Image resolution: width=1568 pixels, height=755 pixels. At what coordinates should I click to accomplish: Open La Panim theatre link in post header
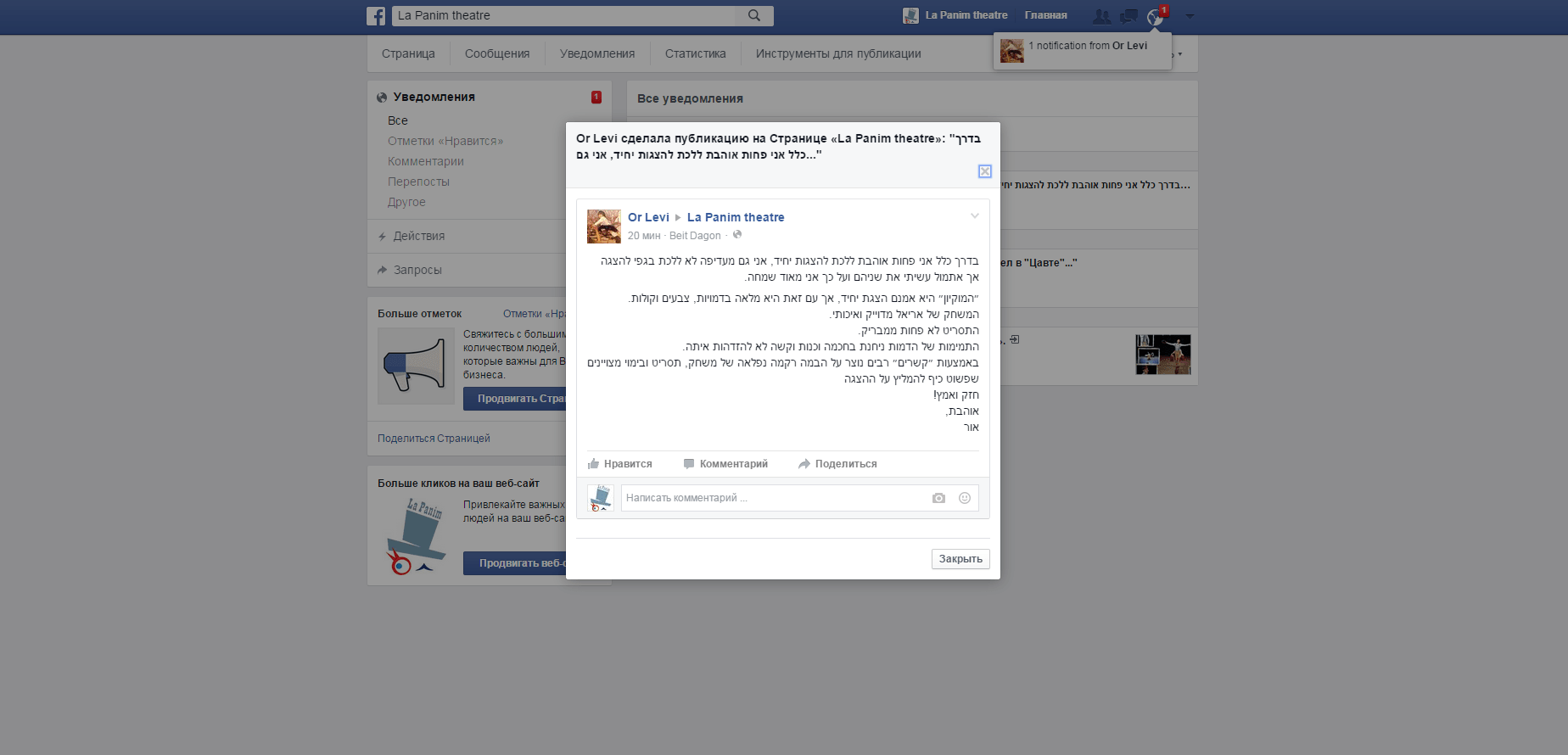click(736, 217)
